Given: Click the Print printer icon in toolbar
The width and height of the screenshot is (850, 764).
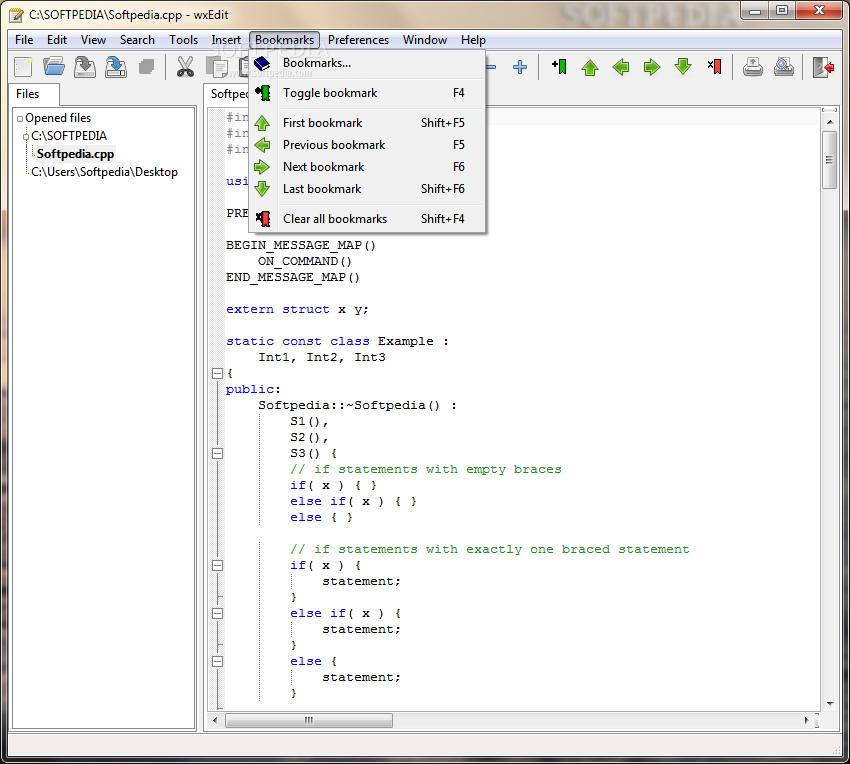Looking at the screenshot, I should [x=754, y=67].
